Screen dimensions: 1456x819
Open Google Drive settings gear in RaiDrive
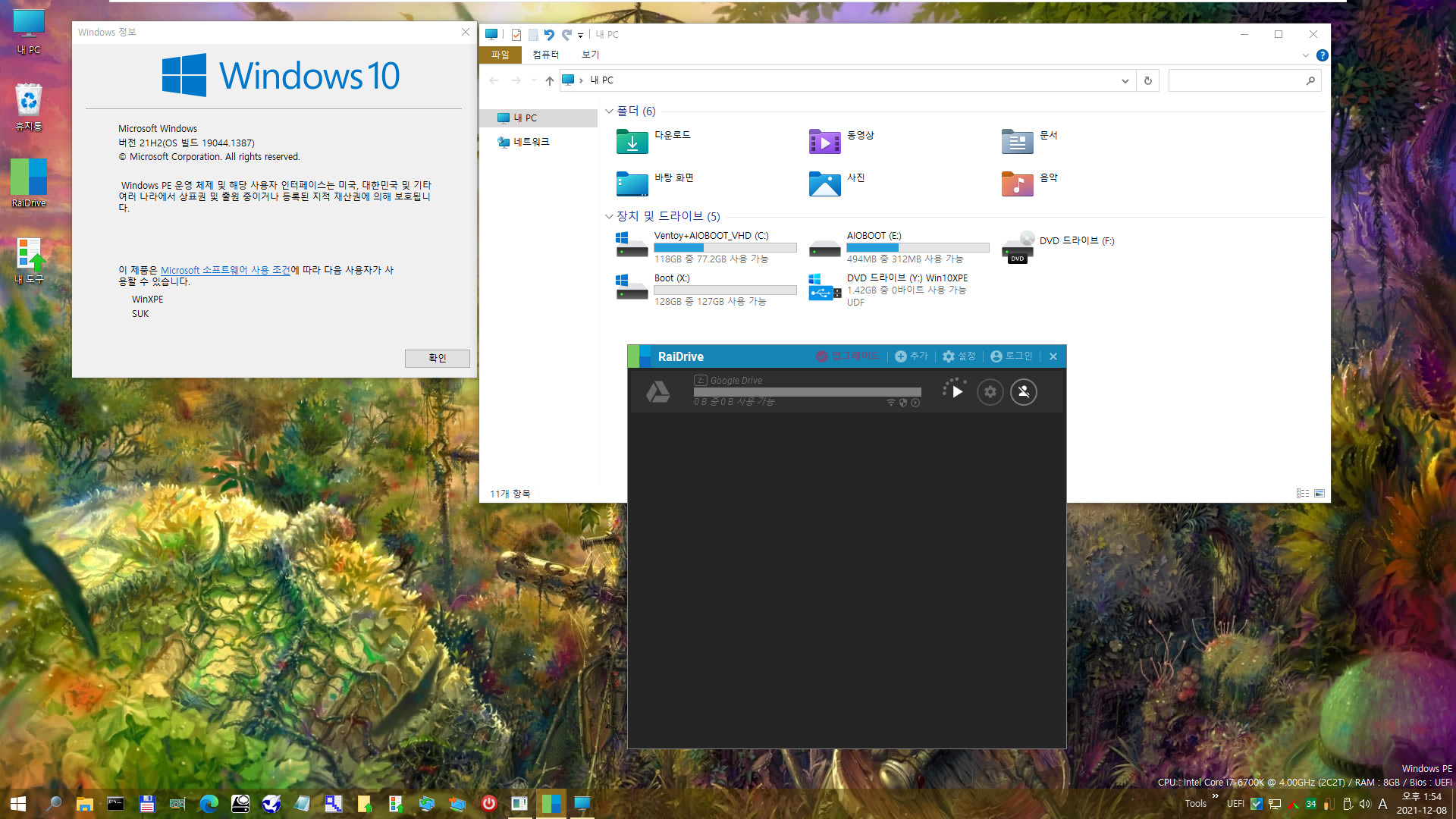click(990, 392)
